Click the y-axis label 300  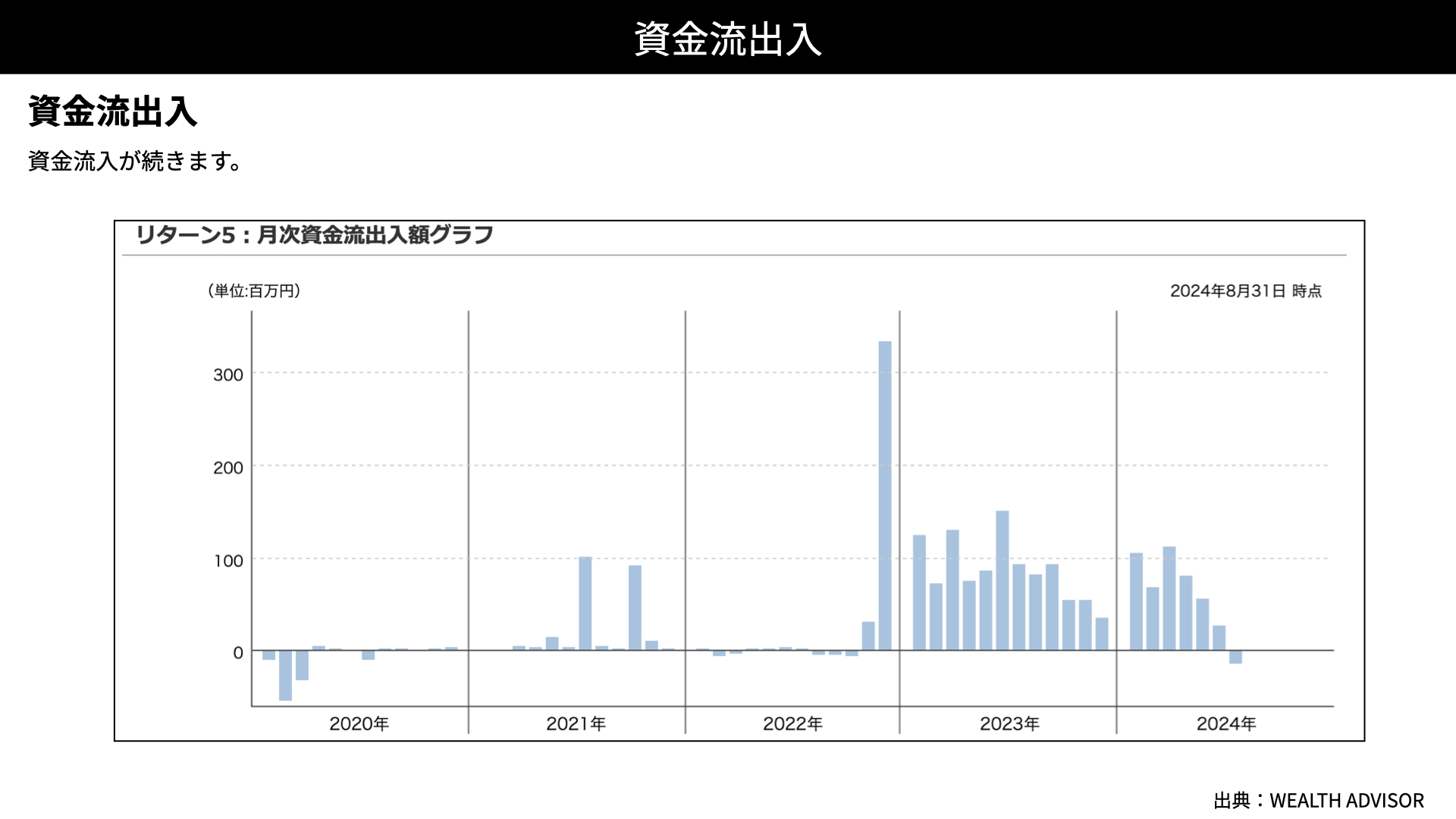click(228, 375)
